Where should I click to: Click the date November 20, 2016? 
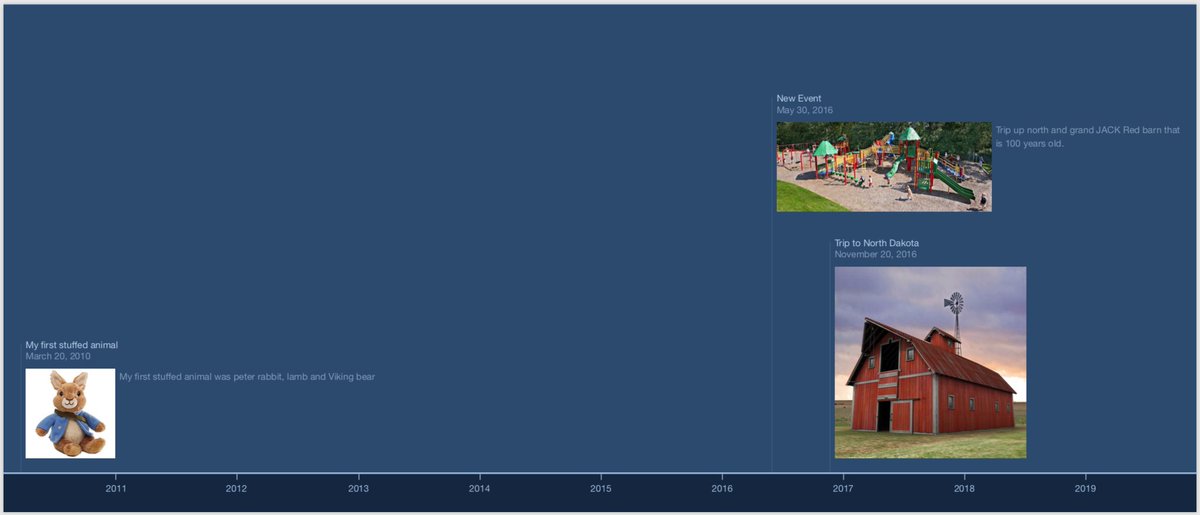coord(876,254)
